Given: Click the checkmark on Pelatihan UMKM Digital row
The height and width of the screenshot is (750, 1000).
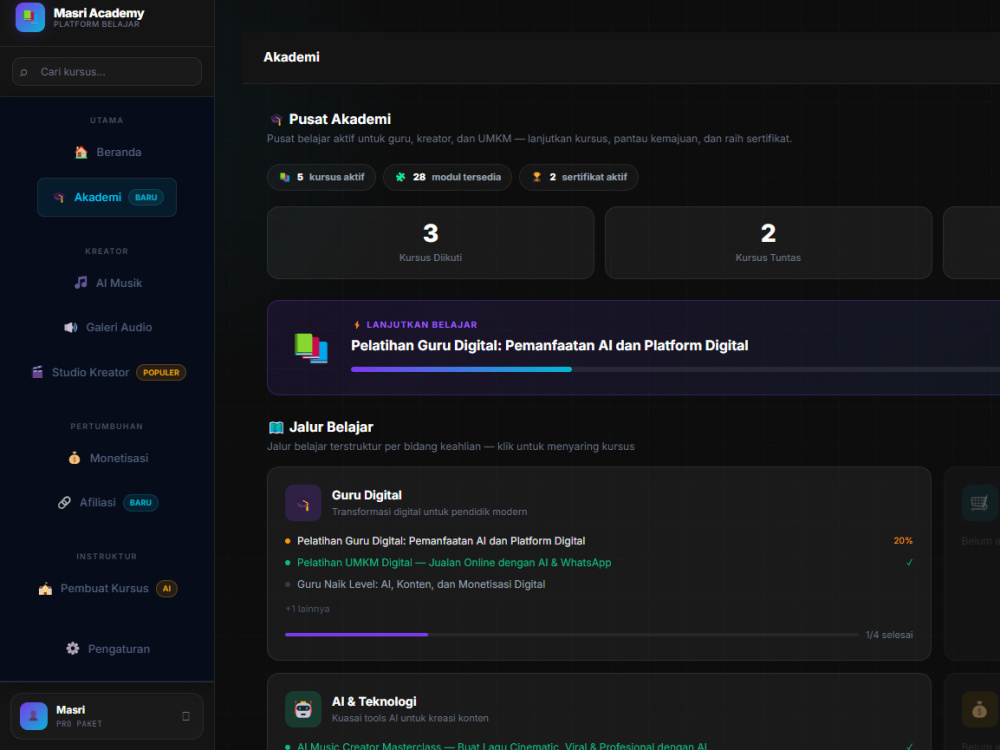Looking at the screenshot, I should pyautogui.click(x=909, y=562).
